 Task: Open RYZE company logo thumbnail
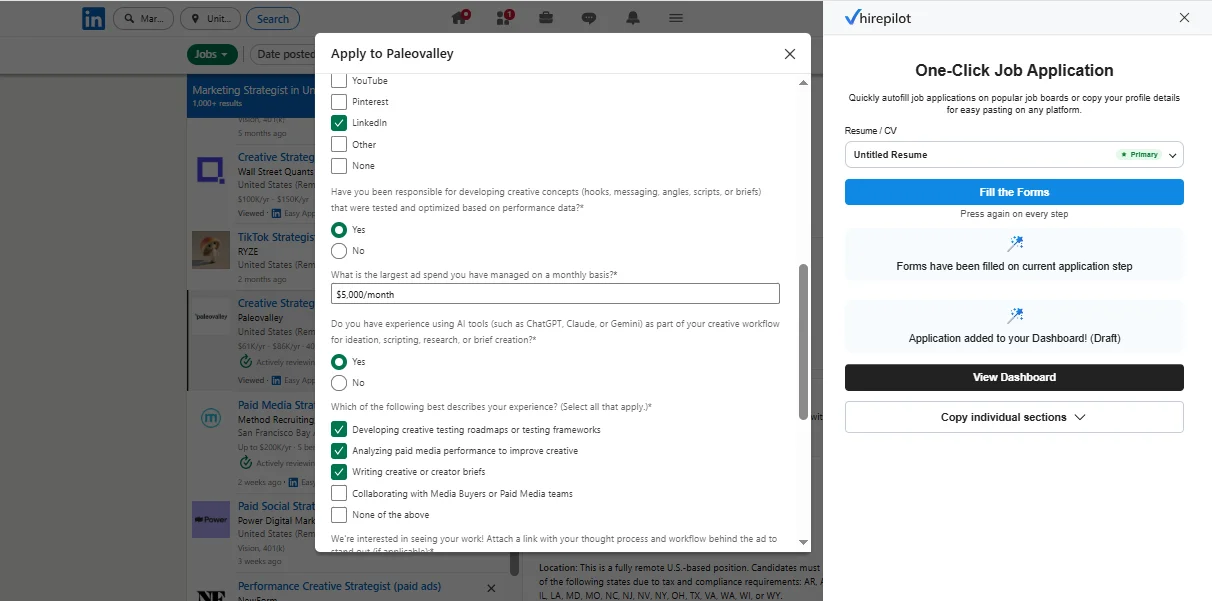pos(211,250)
